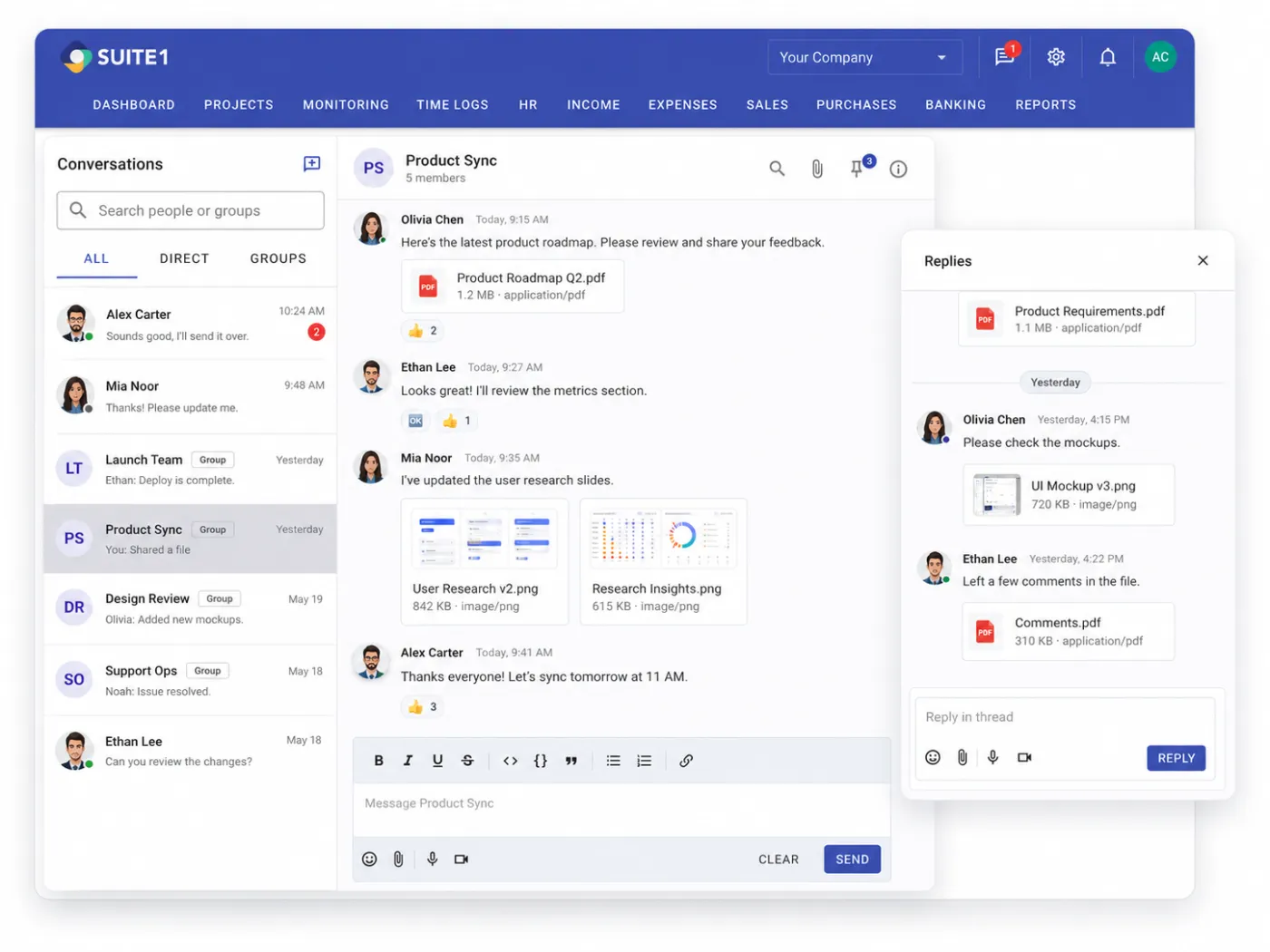Open Design Review group conversation

[190, 608]
